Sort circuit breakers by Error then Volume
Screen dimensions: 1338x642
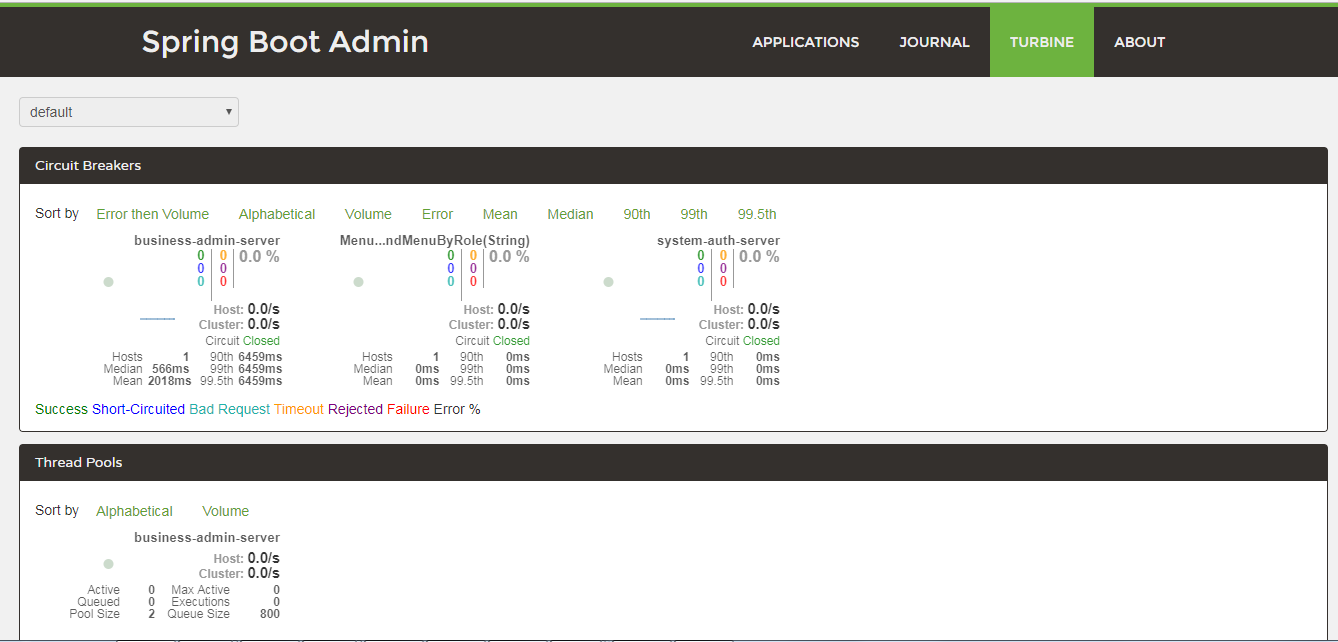click(153, 214)
